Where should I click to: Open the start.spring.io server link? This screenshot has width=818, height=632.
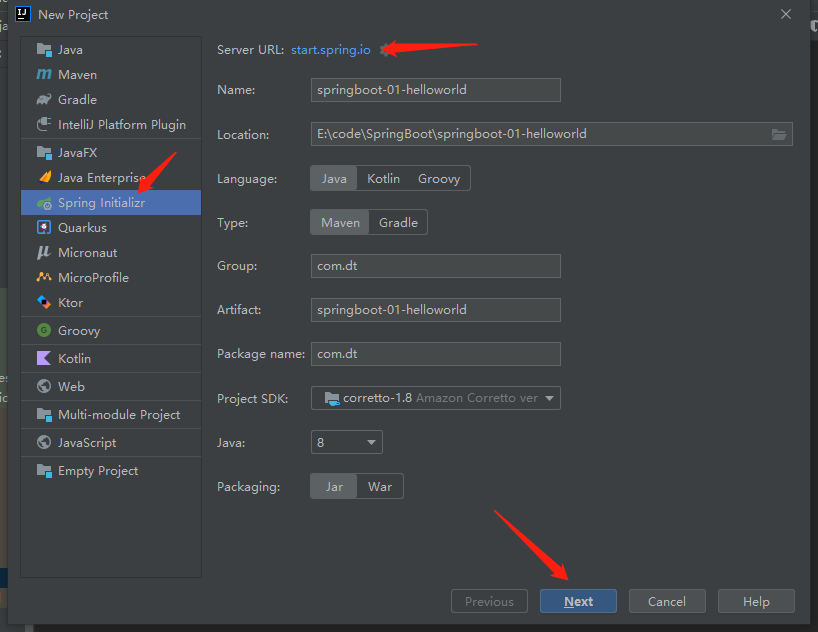331,50
